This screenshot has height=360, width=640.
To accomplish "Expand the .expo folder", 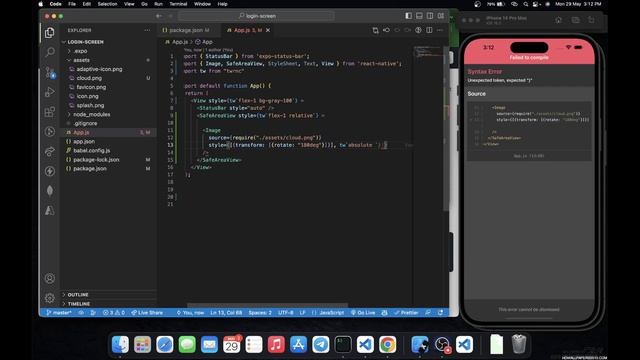I will click(108, 51).
